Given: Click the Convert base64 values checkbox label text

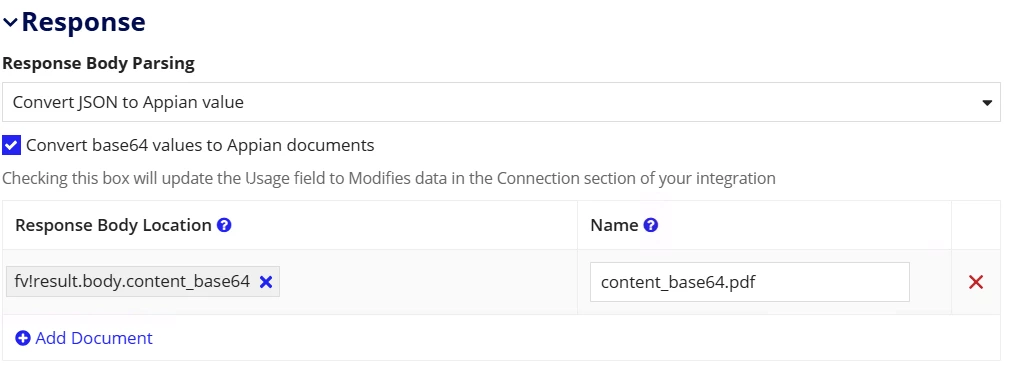Looking at the screenshot, I should (x=200, y=145).
